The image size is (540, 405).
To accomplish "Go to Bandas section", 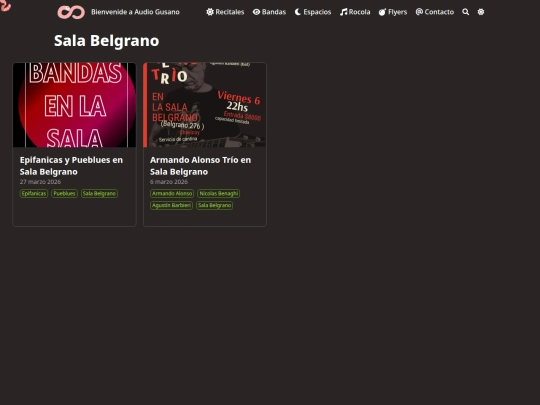I will click(269, 12).
